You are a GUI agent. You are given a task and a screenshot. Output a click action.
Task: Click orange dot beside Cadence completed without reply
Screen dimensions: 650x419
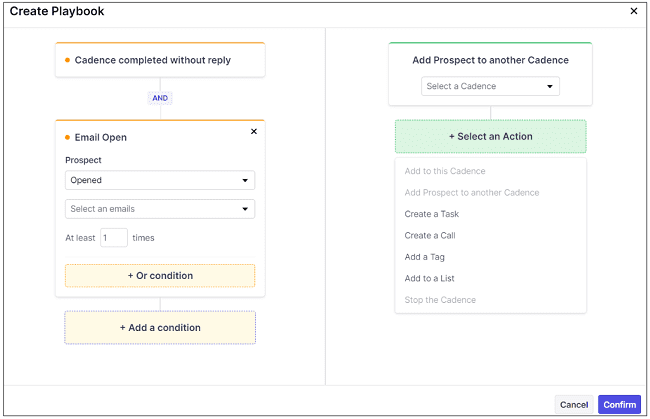[68, 60]
